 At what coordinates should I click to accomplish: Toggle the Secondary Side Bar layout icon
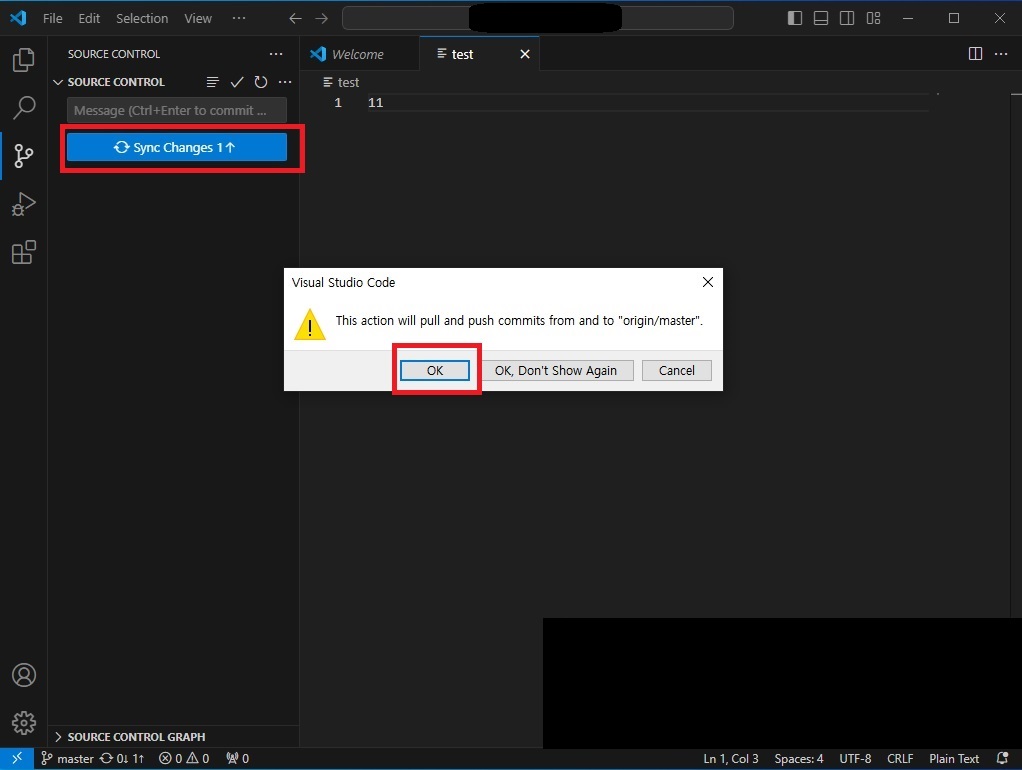pos(847,18)
